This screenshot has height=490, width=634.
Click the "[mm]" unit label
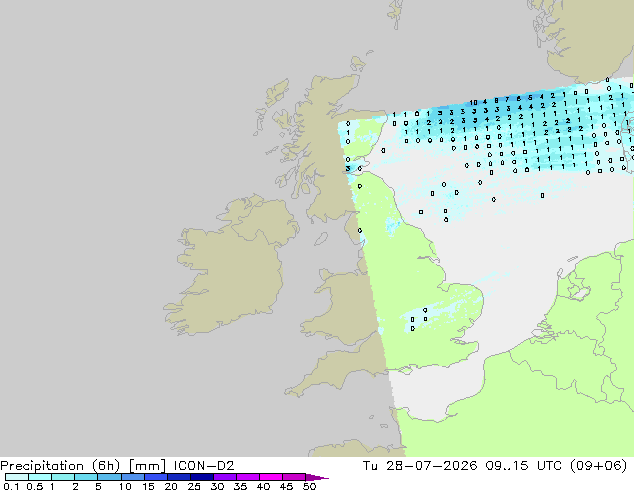[147, 466]
